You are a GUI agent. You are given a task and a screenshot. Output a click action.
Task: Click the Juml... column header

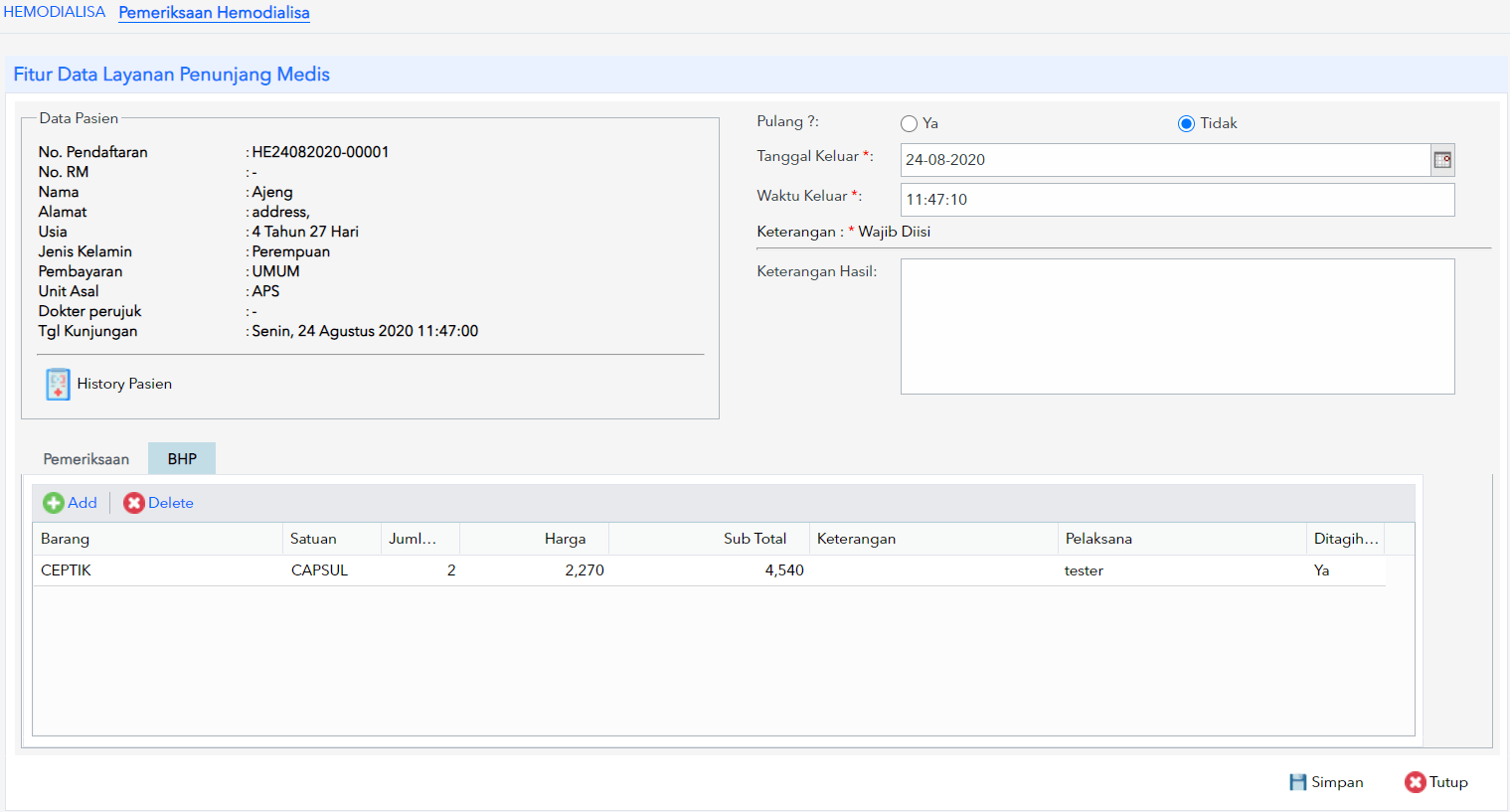(420, 539)
